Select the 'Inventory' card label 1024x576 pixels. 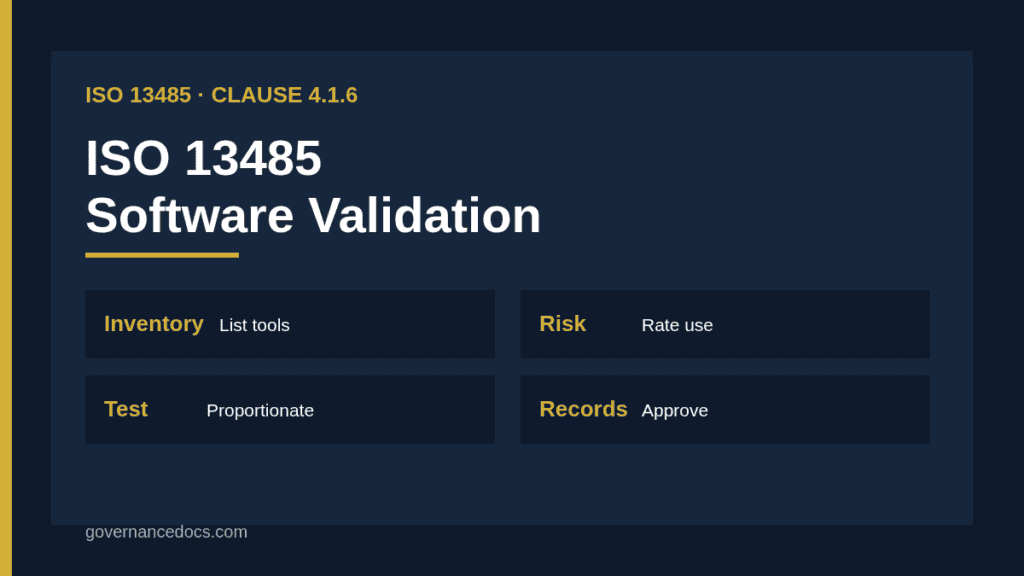[x=153, y=324]
